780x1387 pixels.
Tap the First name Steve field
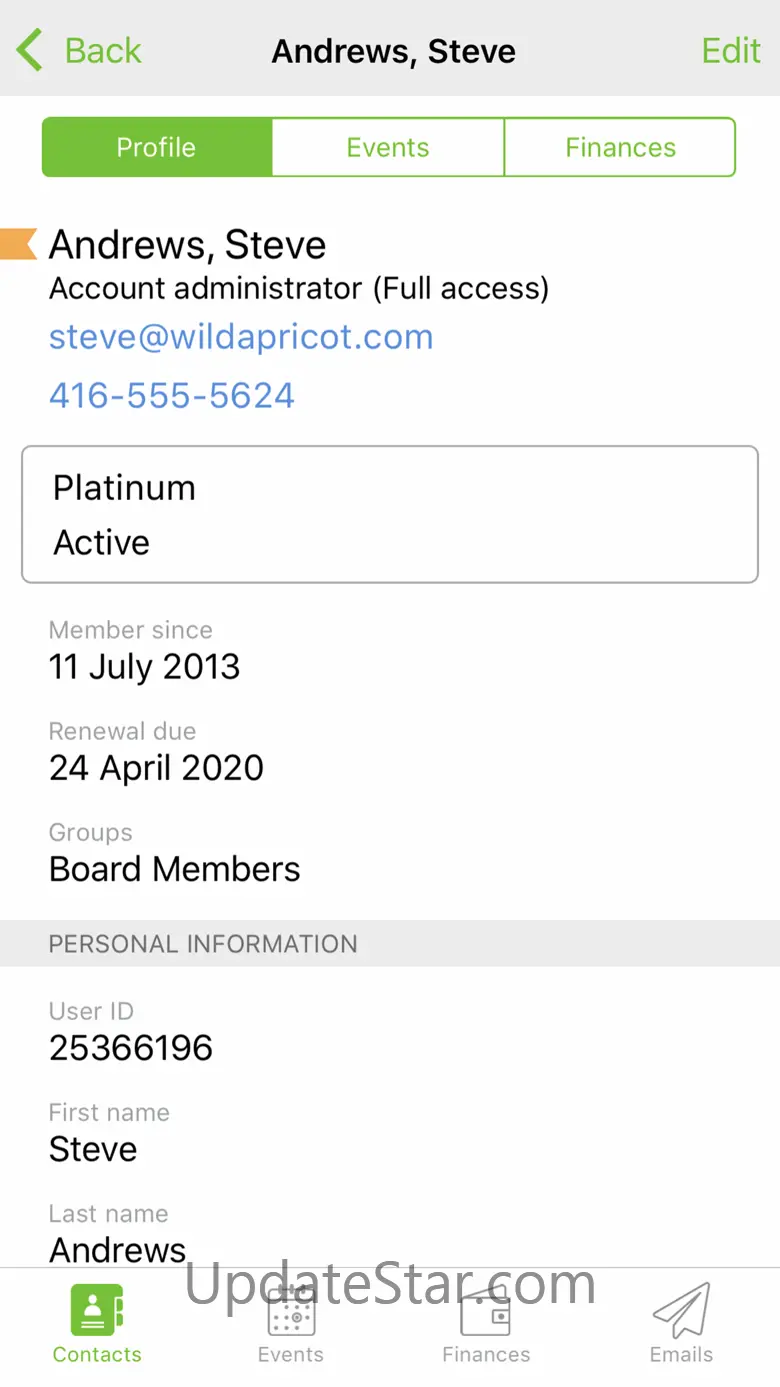[93, 1149]
